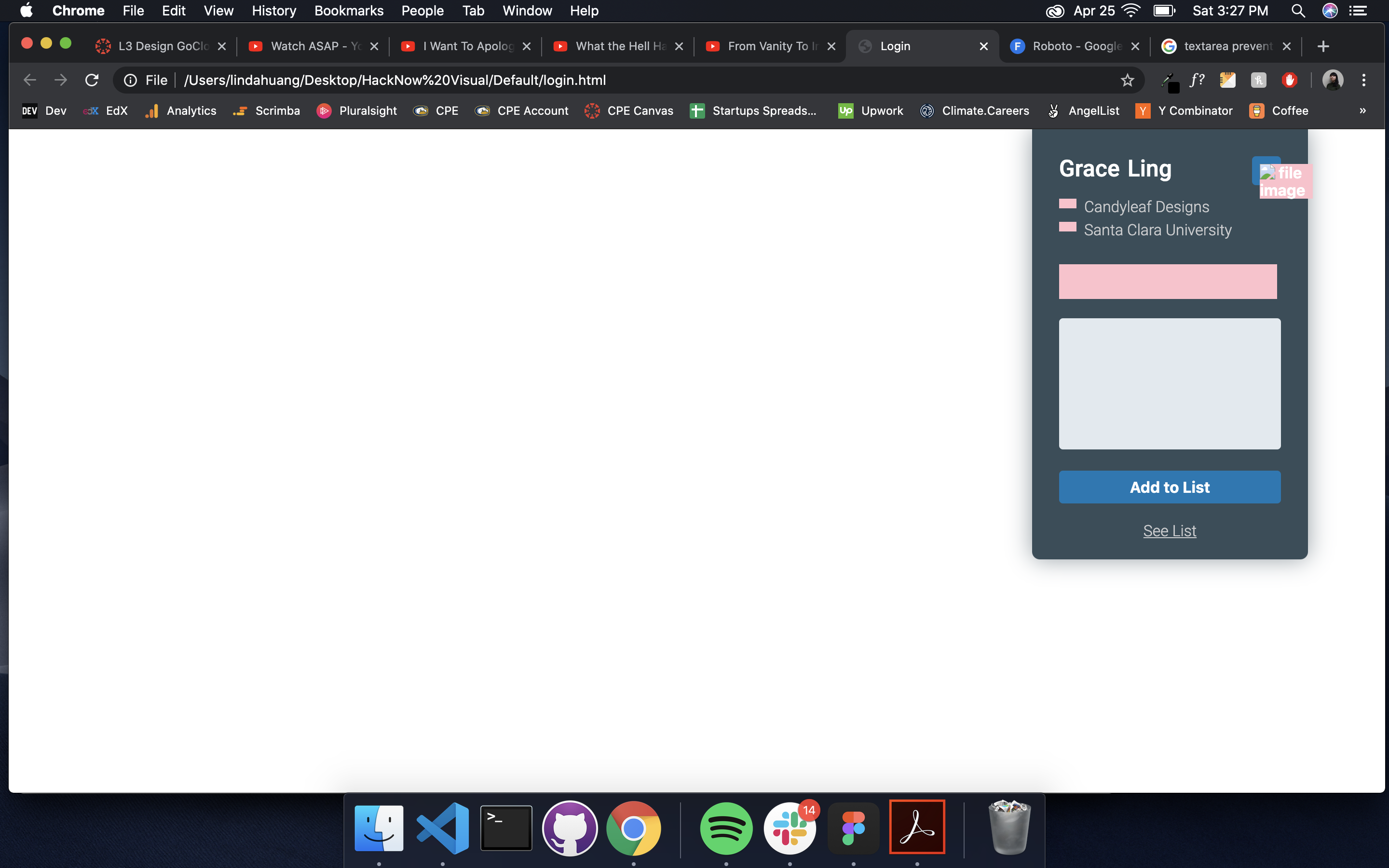This screenshot has height=868, width=1389.
Task: Click the Add to List button
Action: tap(1169, 488)
